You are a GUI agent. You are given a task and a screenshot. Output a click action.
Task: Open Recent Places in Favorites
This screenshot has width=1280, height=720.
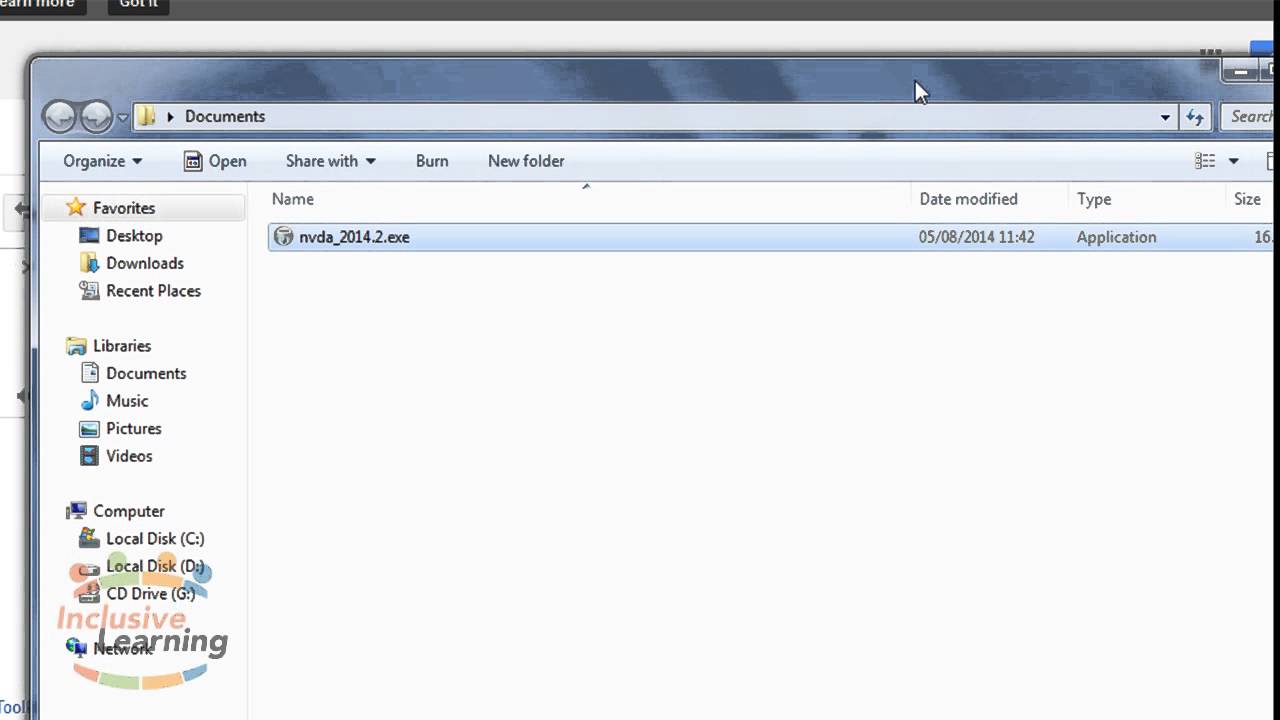click(153, 291)
